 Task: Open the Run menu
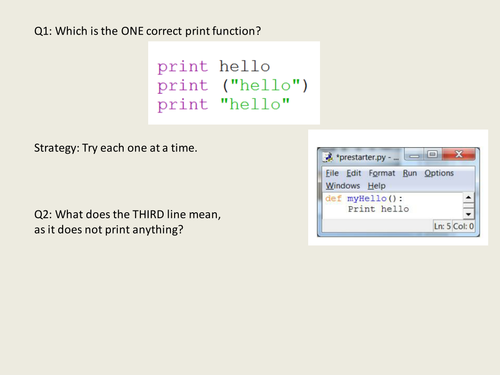410,173
